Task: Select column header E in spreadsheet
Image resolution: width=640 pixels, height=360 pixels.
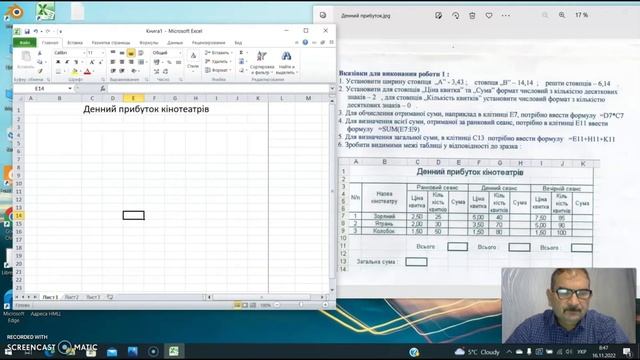Action: click(x=133, y=98)
